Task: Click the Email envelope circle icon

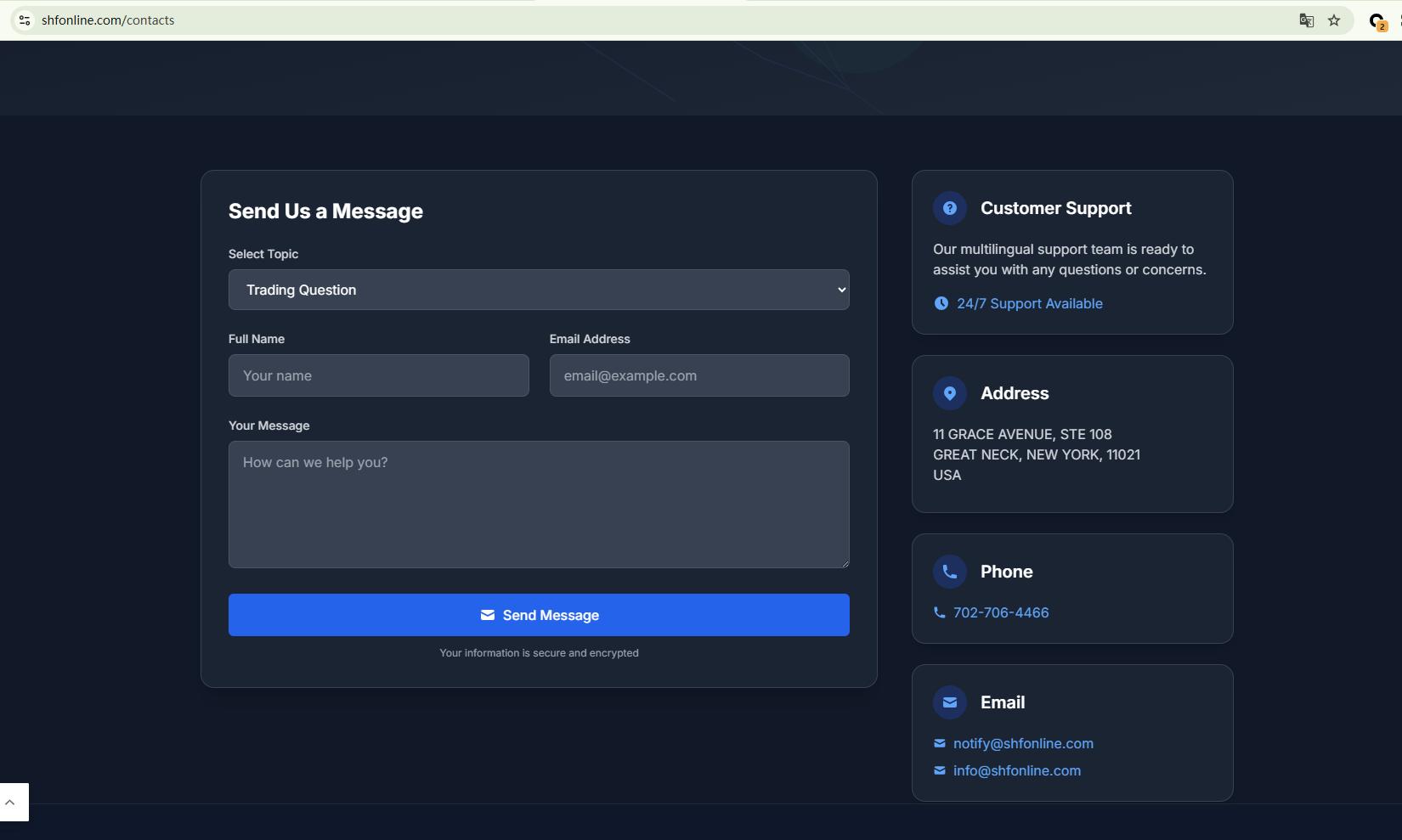Action: tap(949, 702)
